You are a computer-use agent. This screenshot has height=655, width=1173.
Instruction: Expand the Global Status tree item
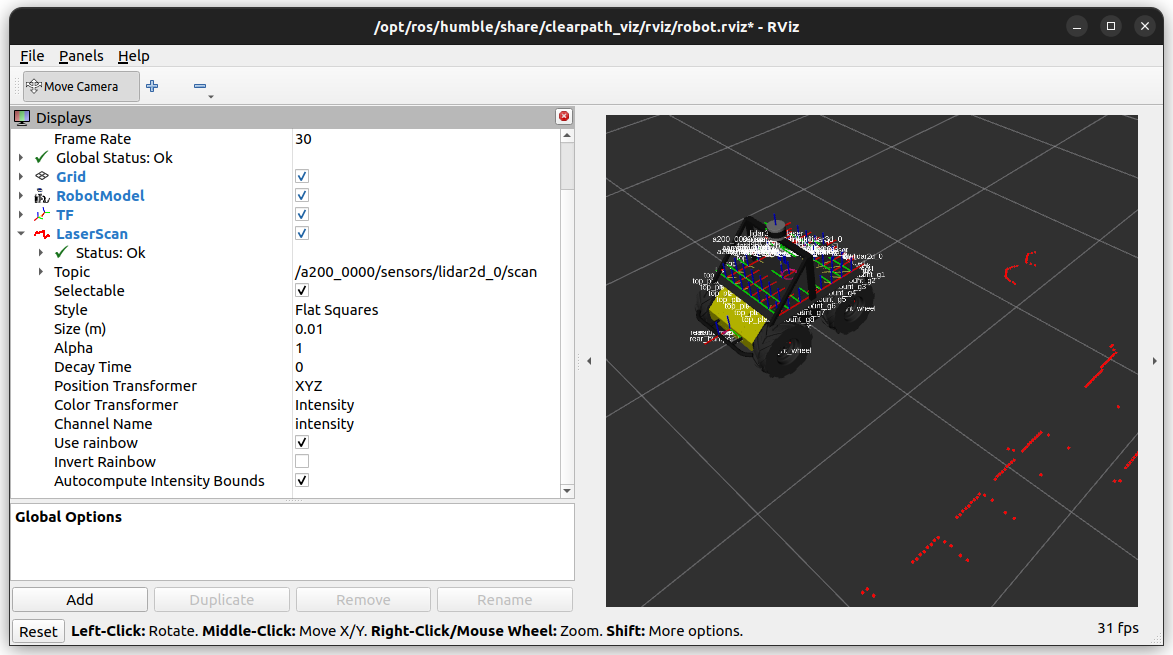click(20, 158)
